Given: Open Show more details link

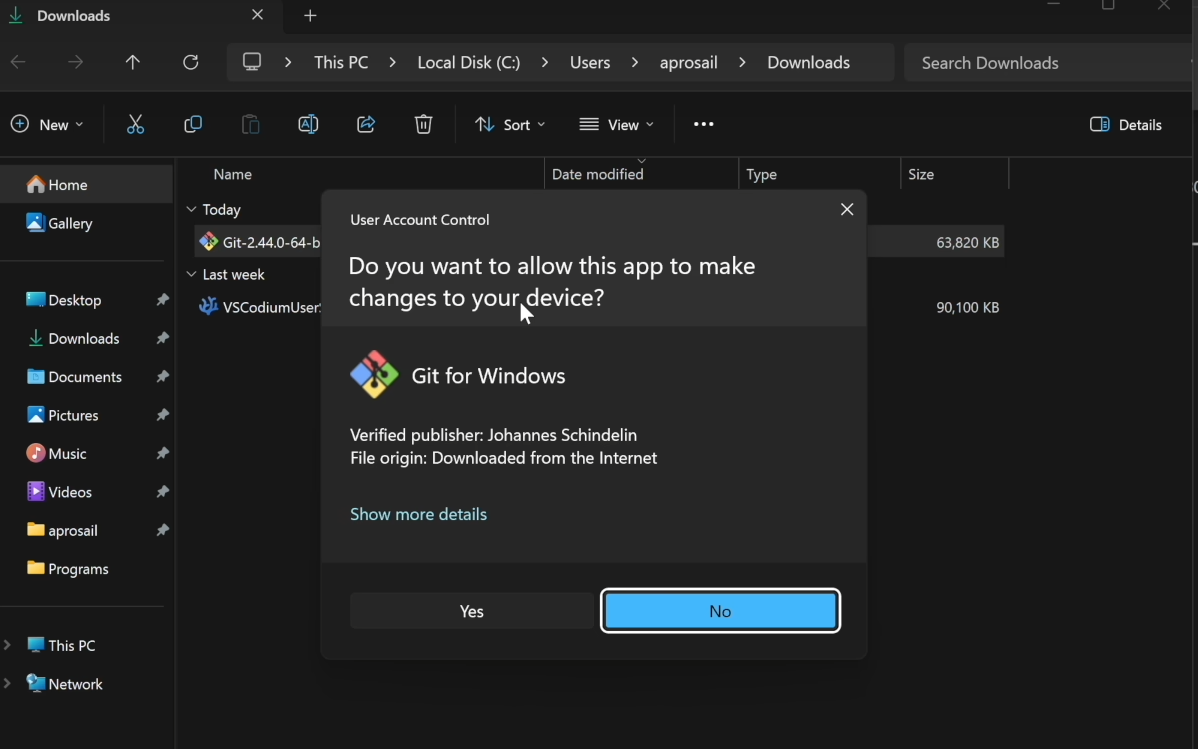Looking at the screenshot, I should click(x=418, y=514).
